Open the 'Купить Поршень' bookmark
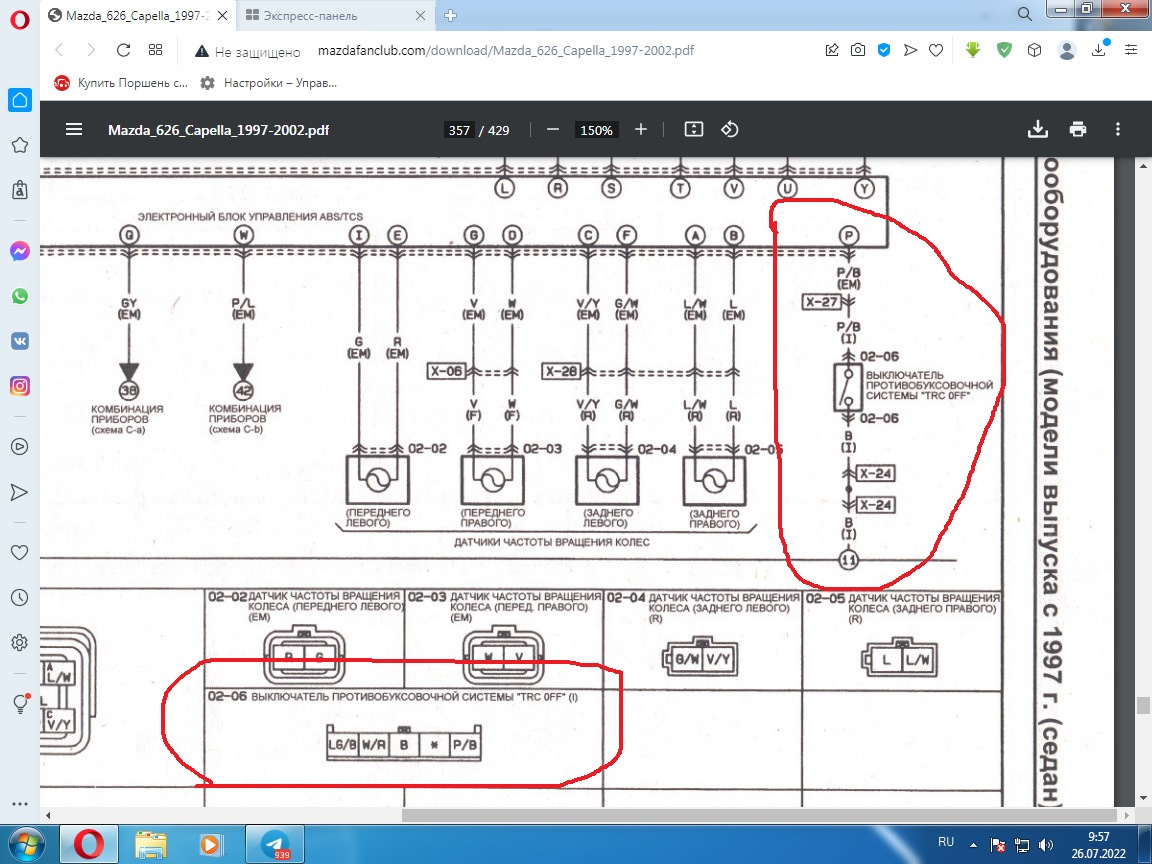 click(120, 83)
